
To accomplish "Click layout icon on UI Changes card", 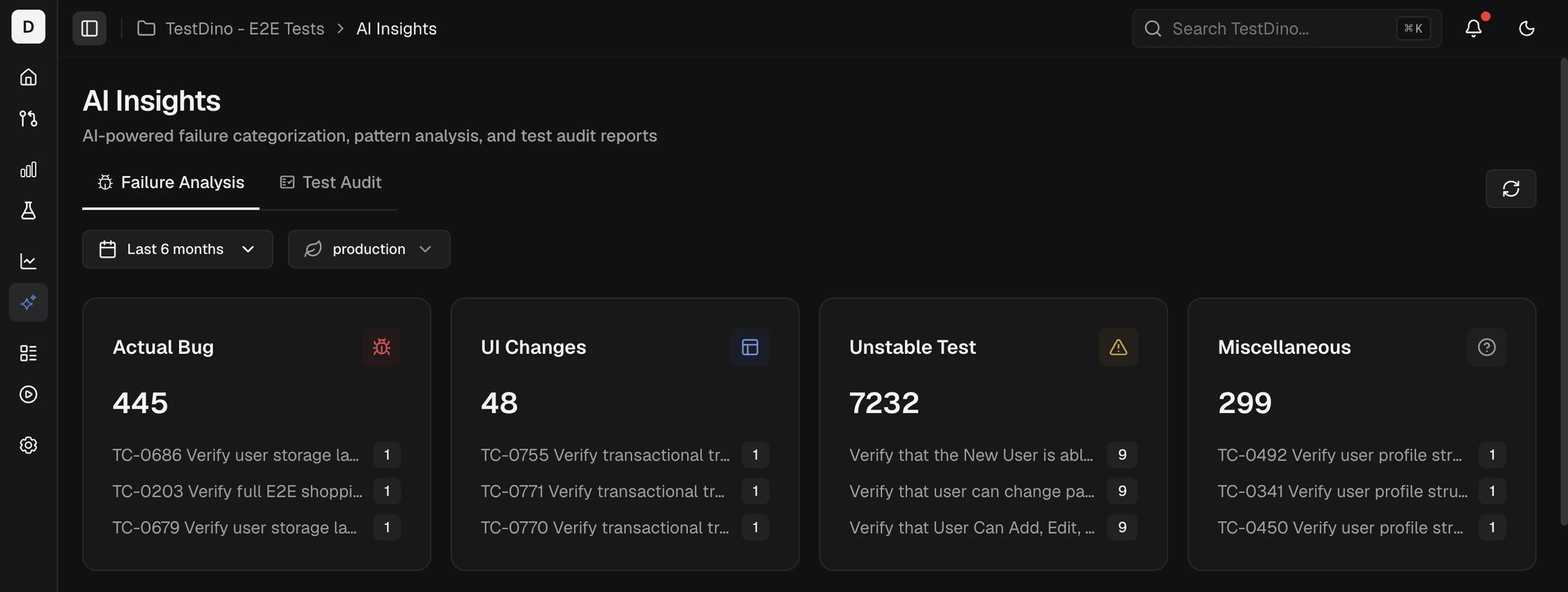I will point(750,347).
